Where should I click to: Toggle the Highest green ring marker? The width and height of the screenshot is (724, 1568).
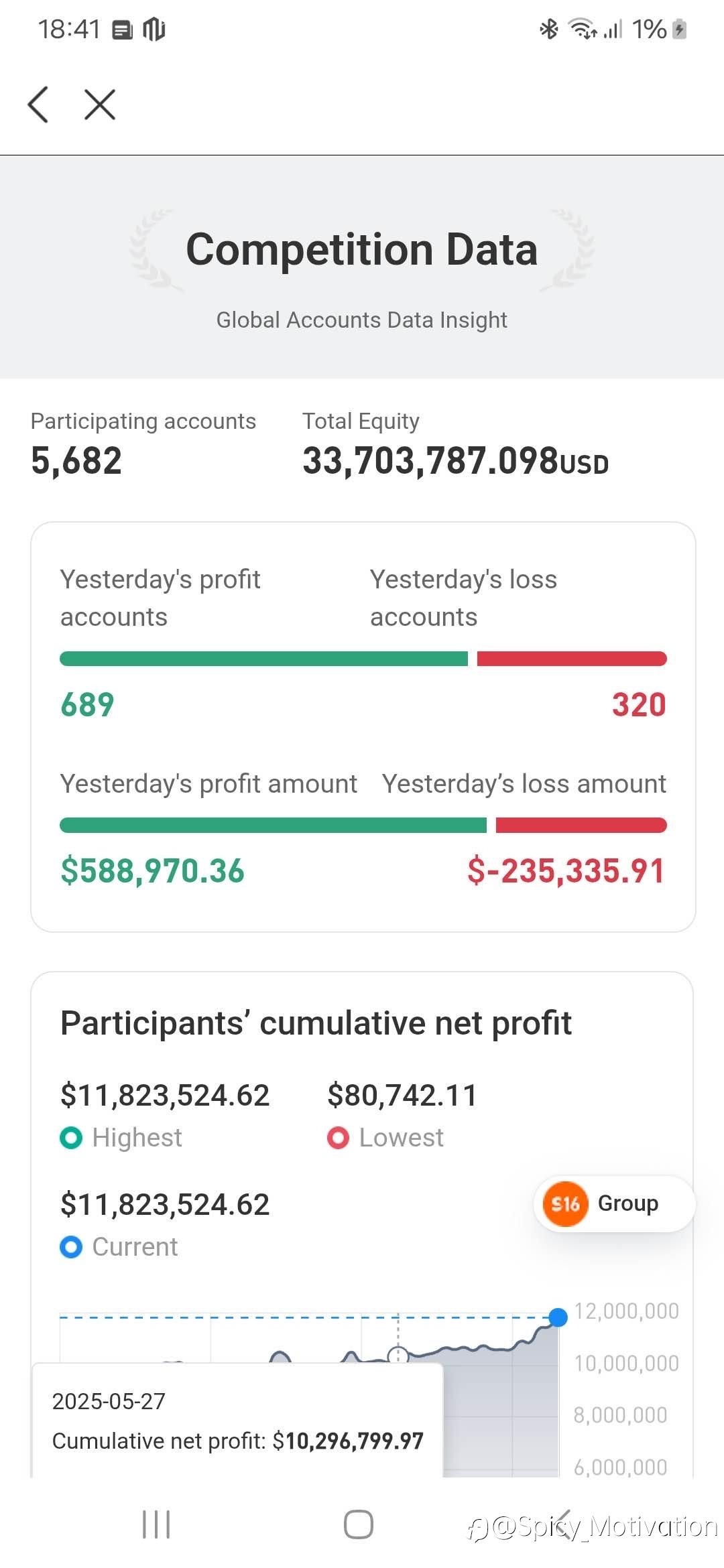click(x=71, y=1137)
